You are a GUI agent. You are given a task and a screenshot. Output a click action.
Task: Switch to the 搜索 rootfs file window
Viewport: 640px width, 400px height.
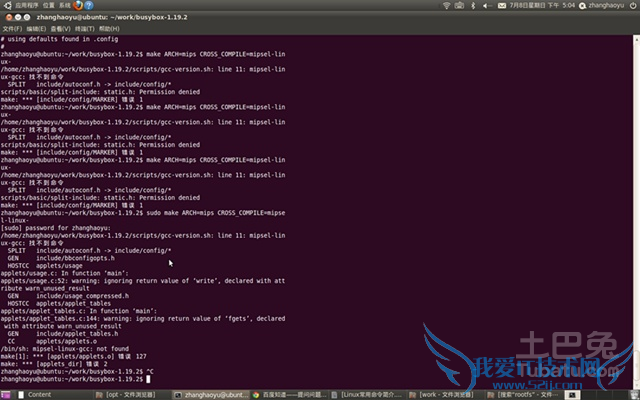(x=524, y=395)
